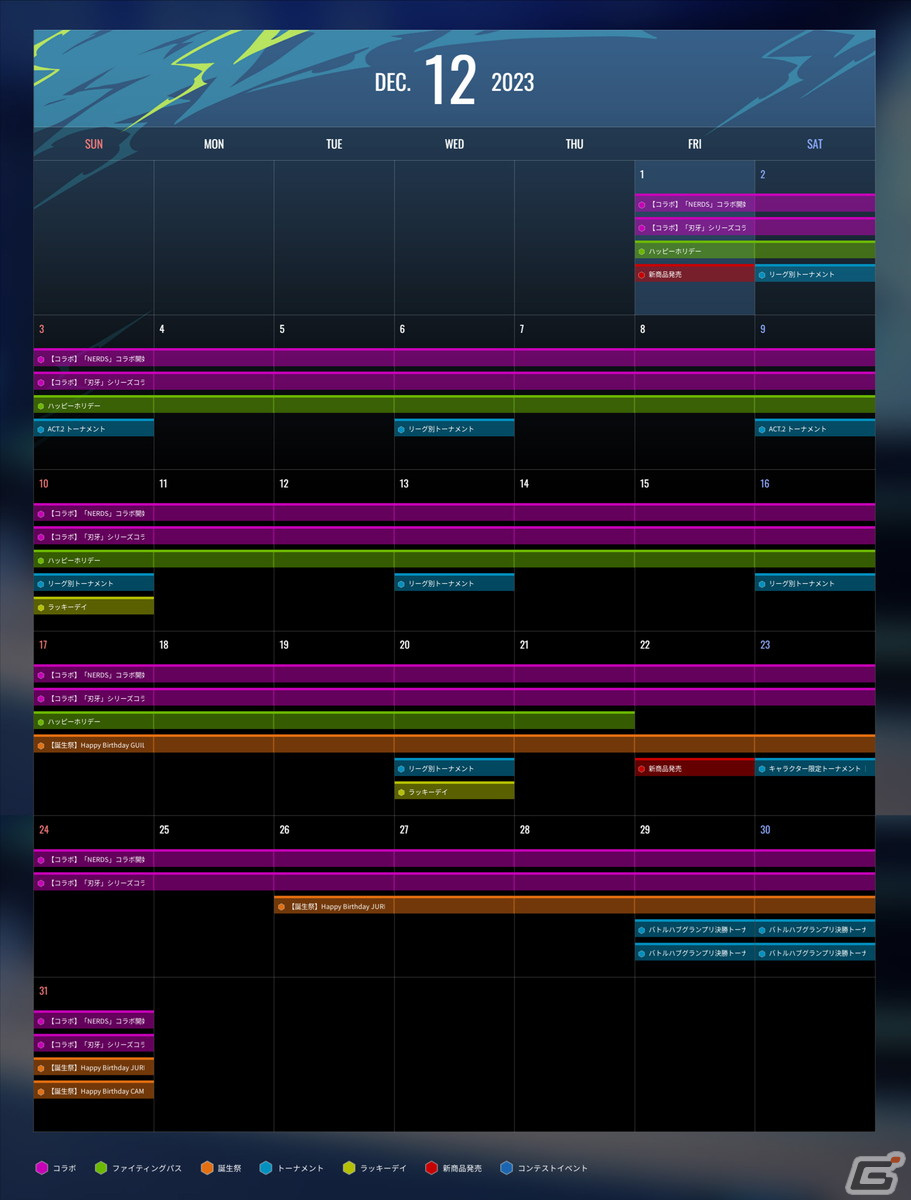Image resolution: width=911 pixels, height=1200 pixels.
Task: Open キャラクター限定トーナメント event on December 23
Action: 815,768
